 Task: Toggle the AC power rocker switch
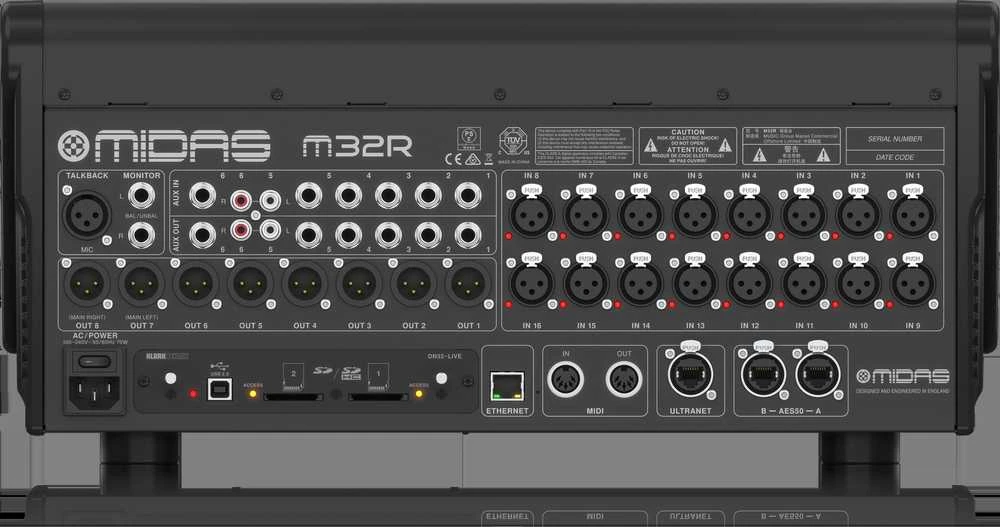94,362
